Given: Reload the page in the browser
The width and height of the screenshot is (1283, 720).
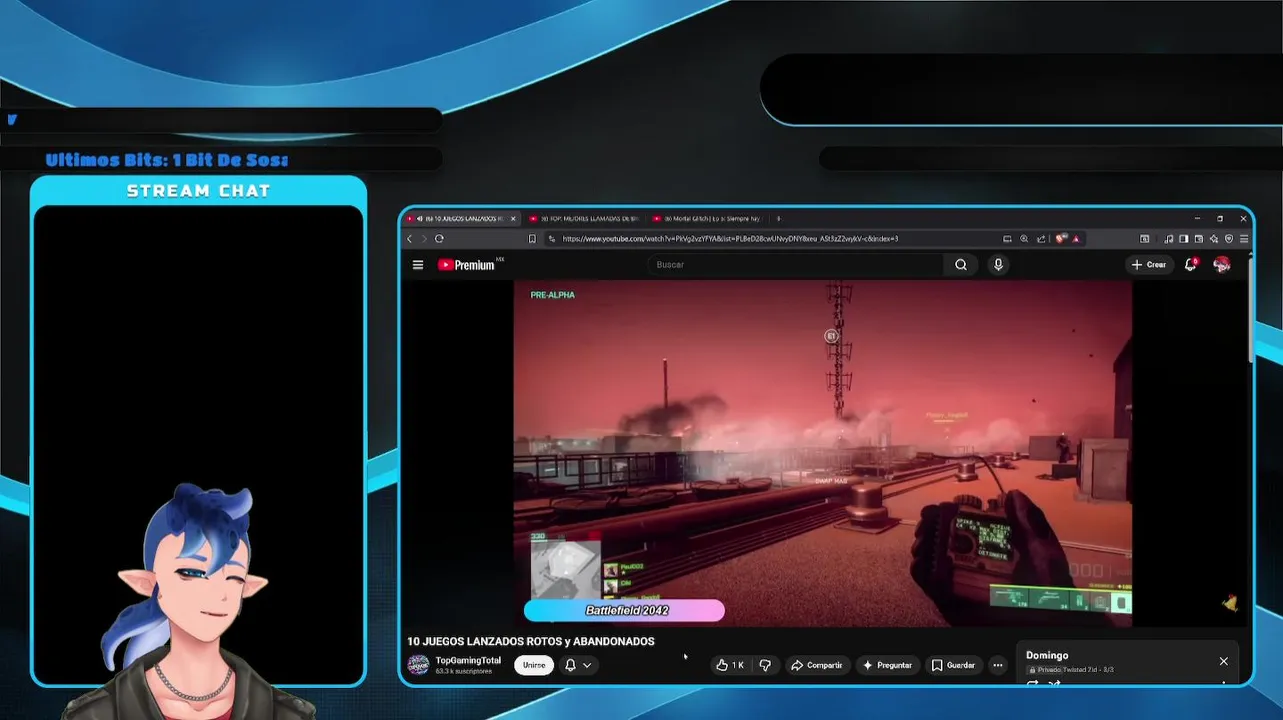Looking at the screenshot, I should click(x=439, y=239).
